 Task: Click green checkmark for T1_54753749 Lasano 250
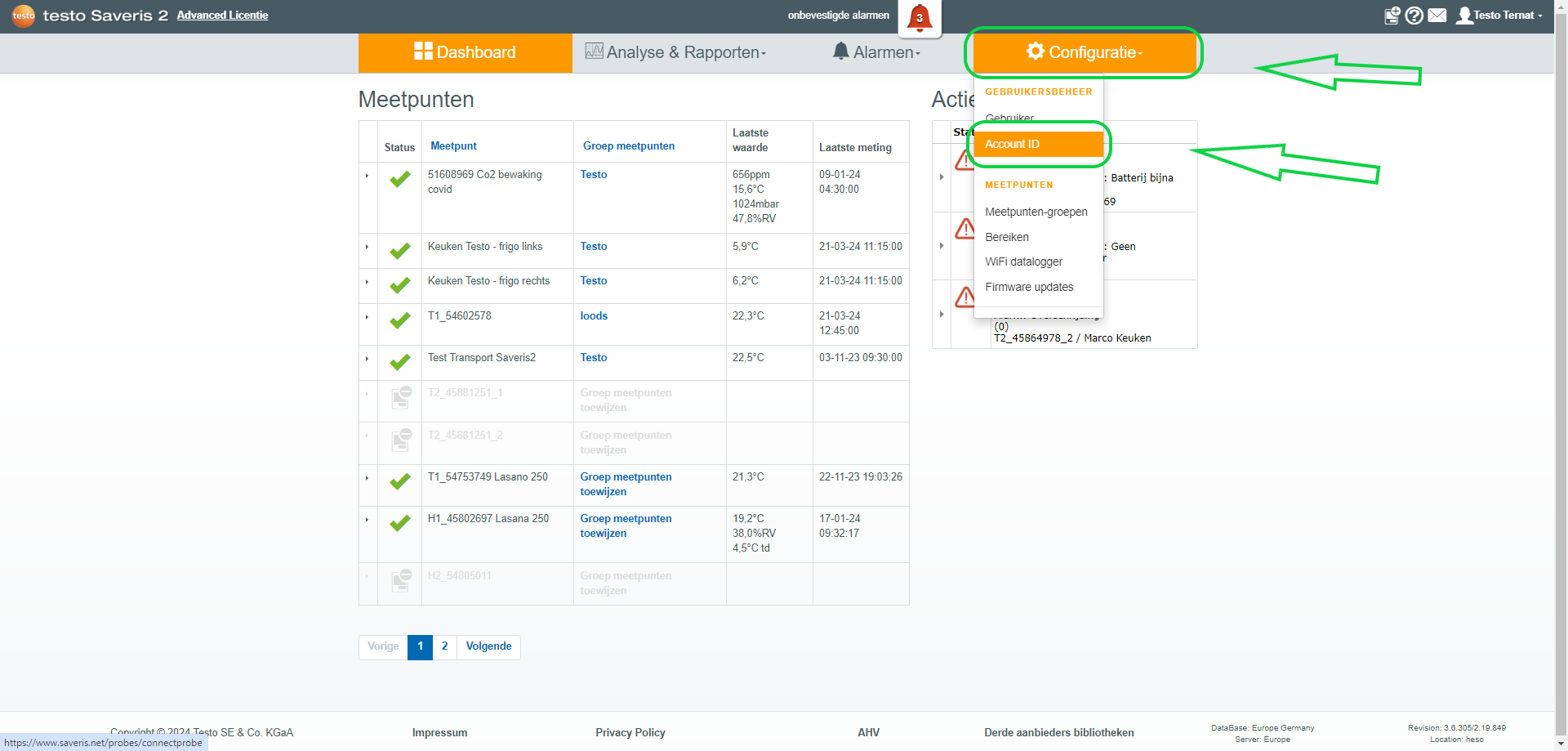coord(400,481)
